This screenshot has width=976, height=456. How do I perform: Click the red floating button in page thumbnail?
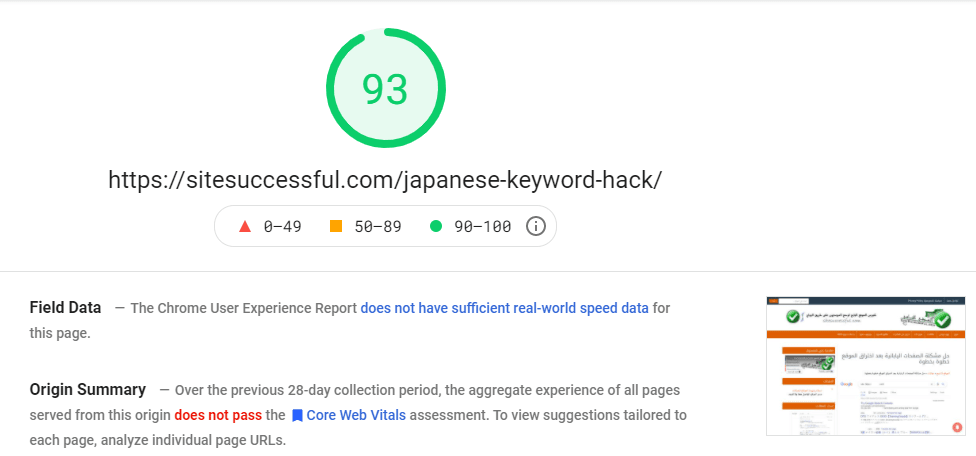956,426
